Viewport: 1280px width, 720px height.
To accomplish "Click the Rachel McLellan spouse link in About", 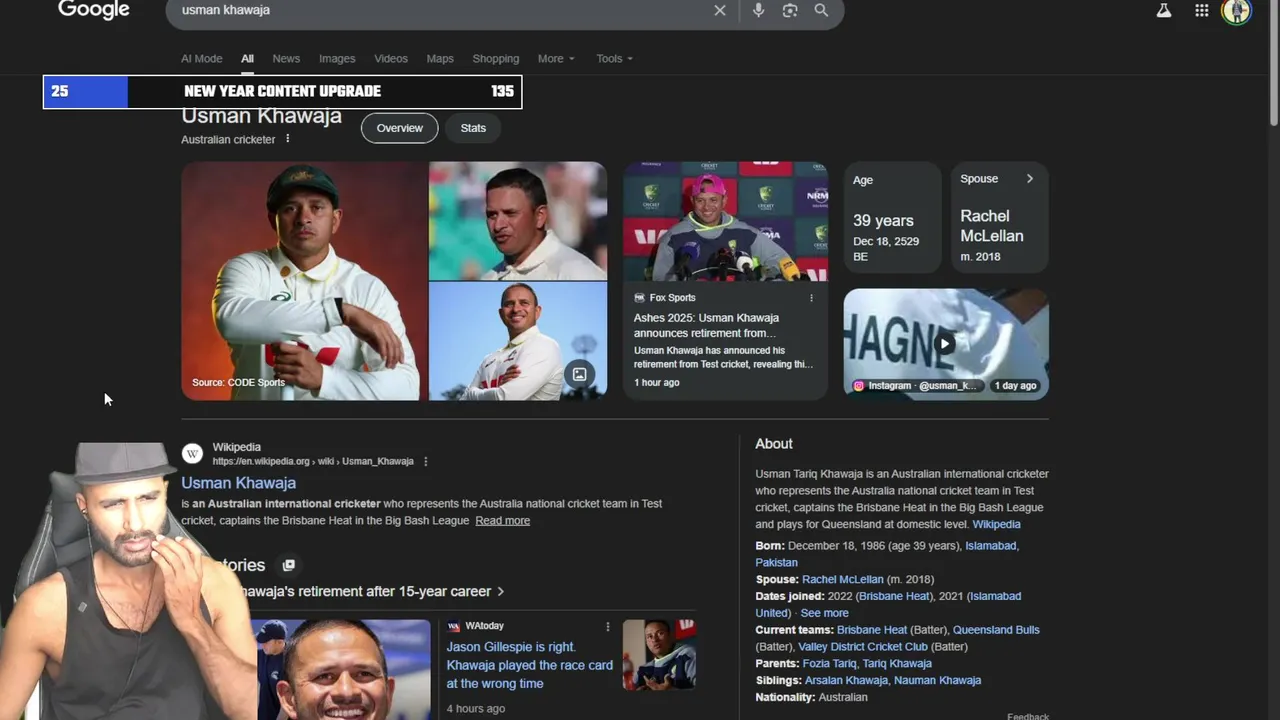I will point(842,580).
